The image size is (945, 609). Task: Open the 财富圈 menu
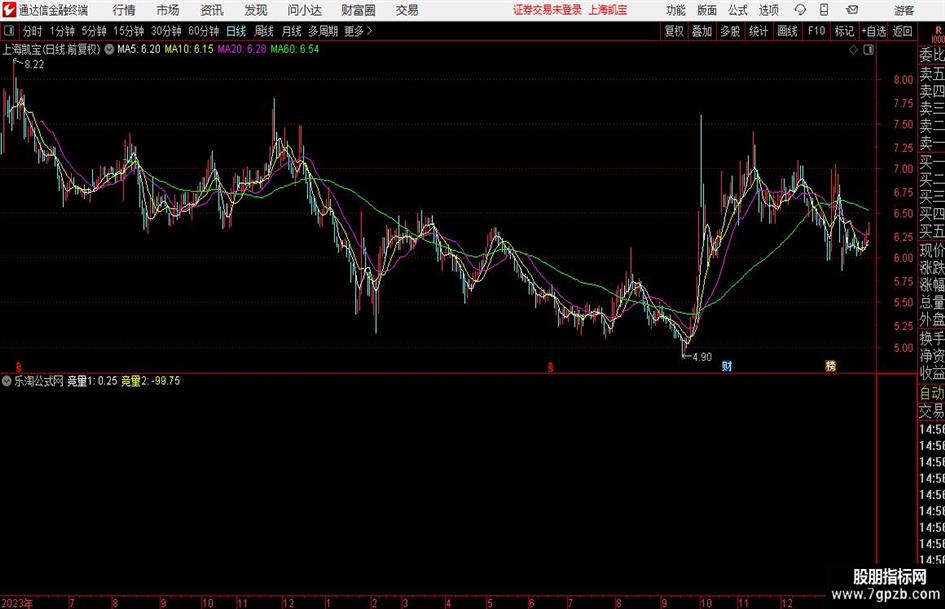point(358,10)
